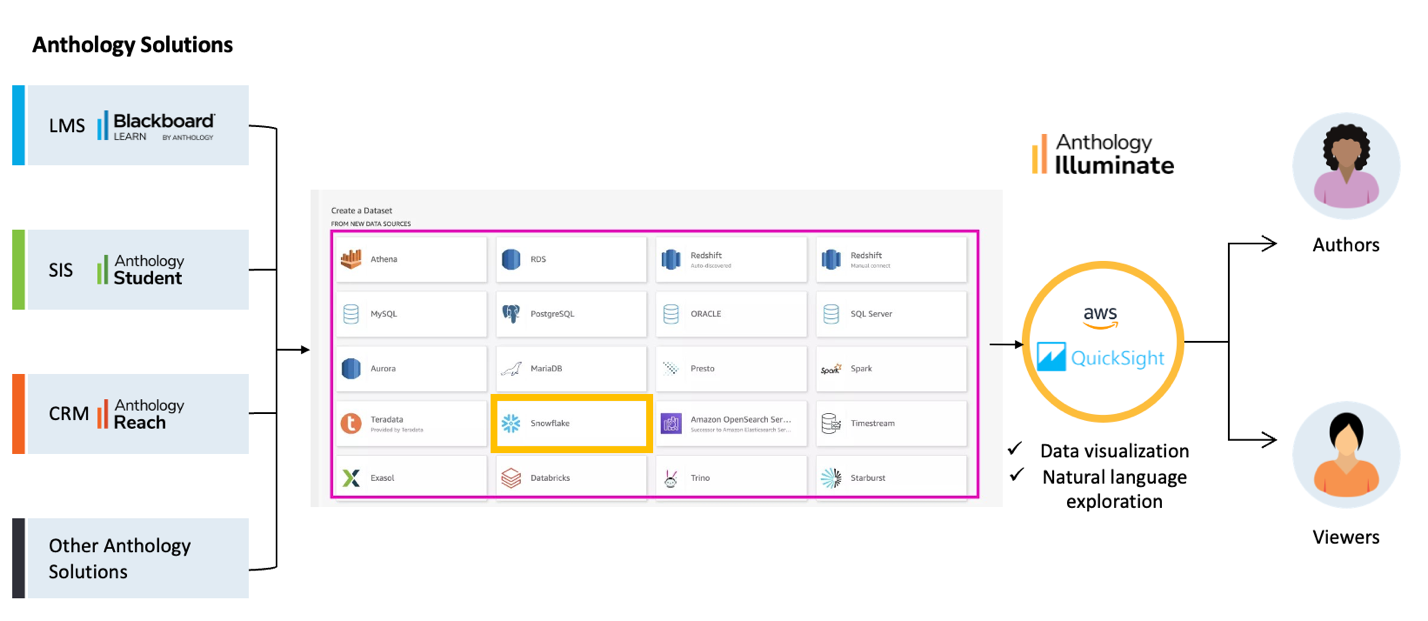The width and height of the screenshot is (1428, 621).
Task: Click the Timestream icon
Action: point(831,423)
